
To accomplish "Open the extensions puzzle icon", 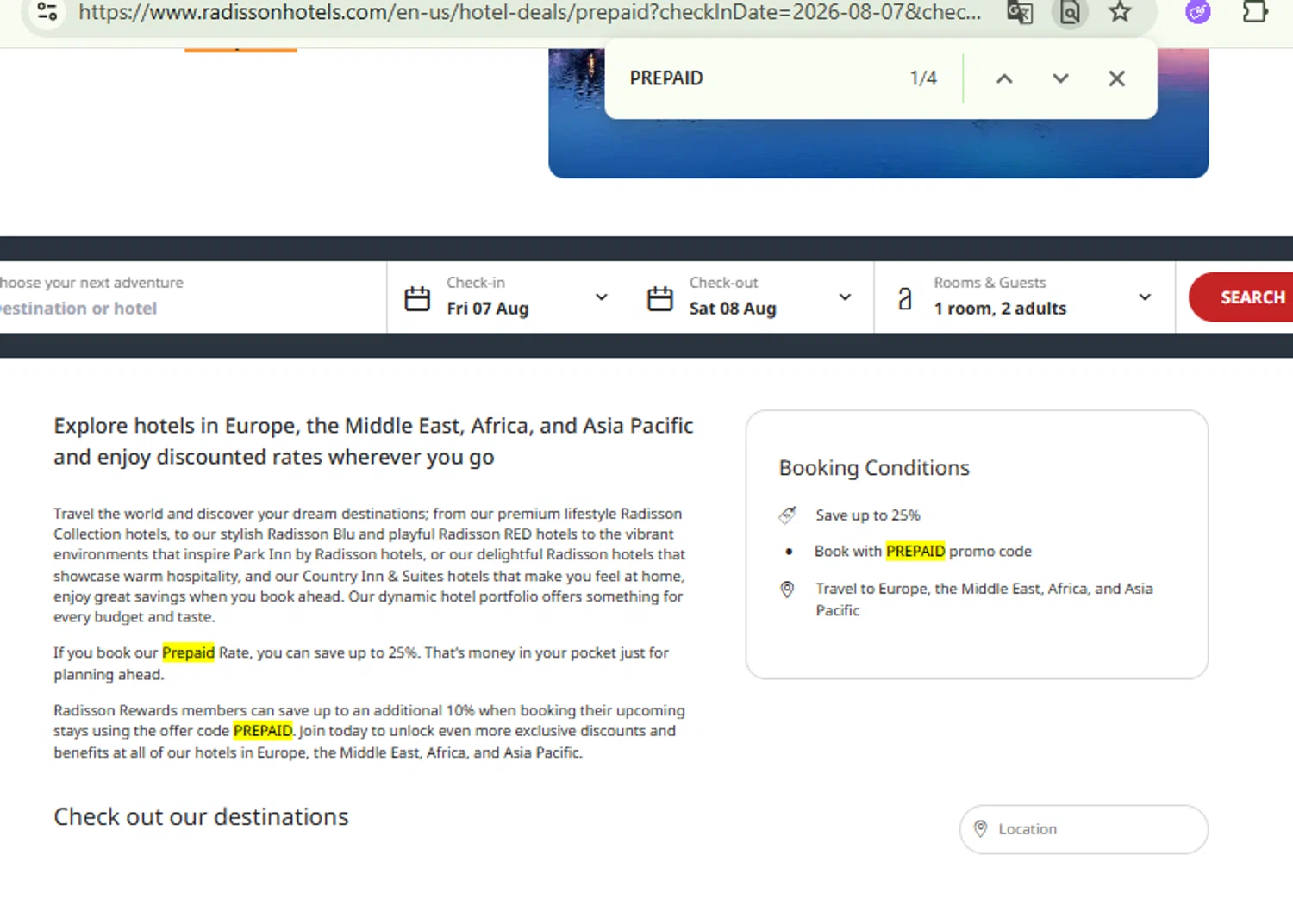I will pos(1255,12).
